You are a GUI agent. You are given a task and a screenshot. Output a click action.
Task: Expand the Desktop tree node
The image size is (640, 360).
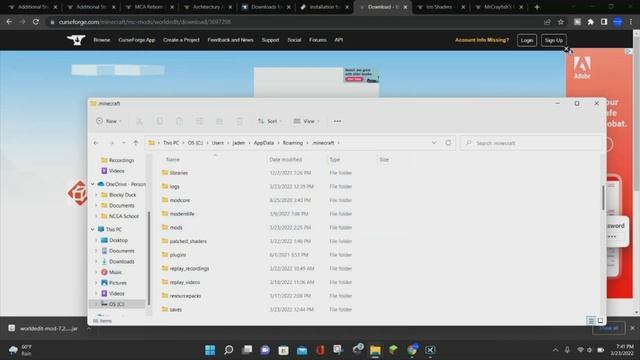(96, 240)
